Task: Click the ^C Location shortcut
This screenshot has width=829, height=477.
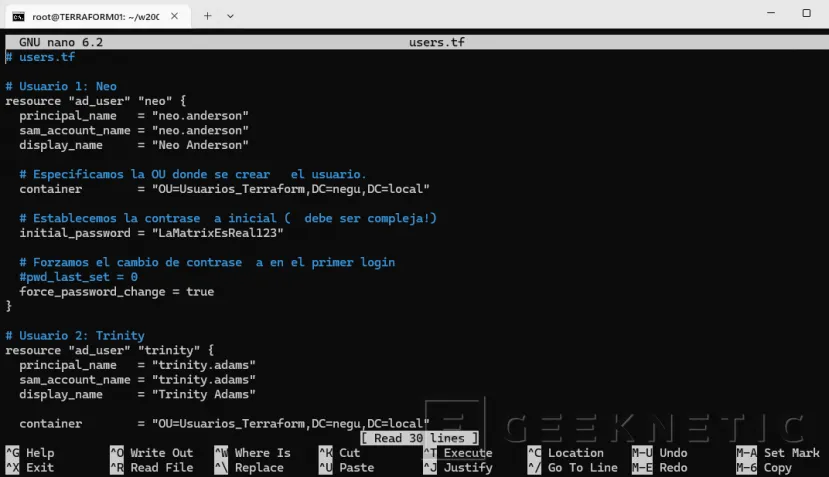Action: point(566,453)
